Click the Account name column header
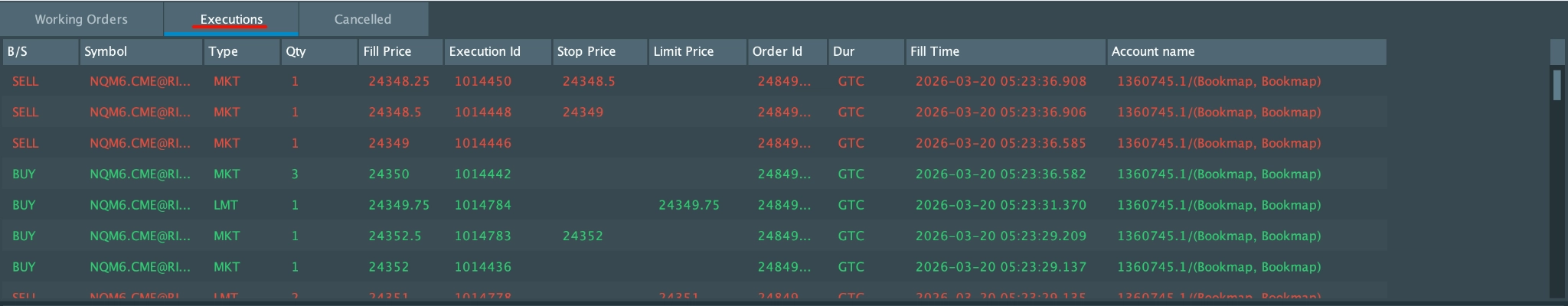 tap(1246, 52)
